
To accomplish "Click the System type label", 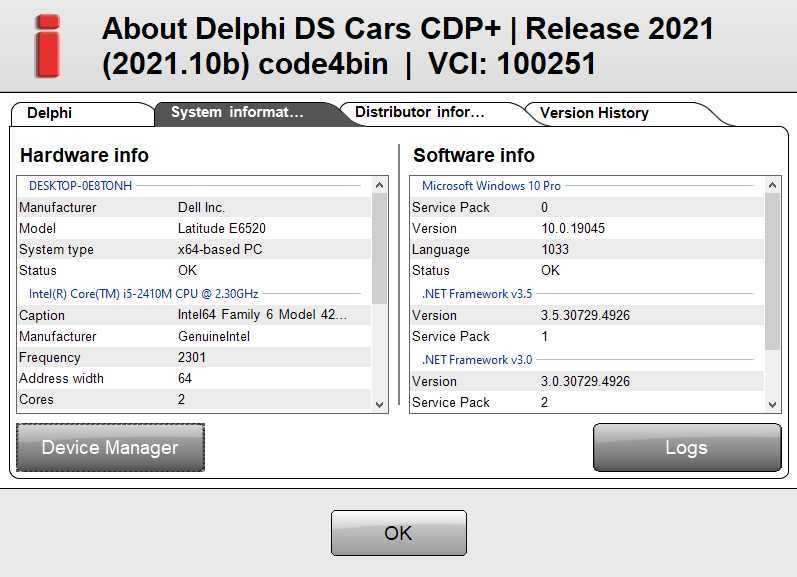I will click(56, 250).
